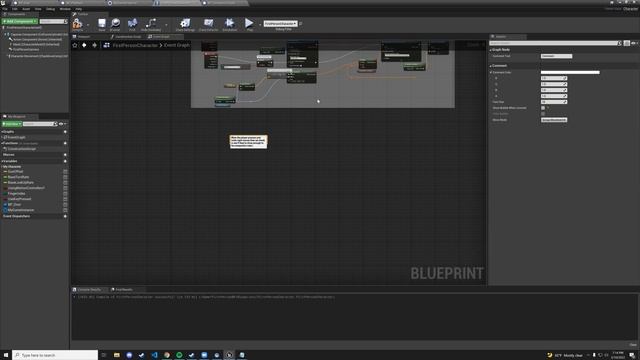Click the Font Size value field
Viewport: 640px width, 360px height.
[554, 102]
